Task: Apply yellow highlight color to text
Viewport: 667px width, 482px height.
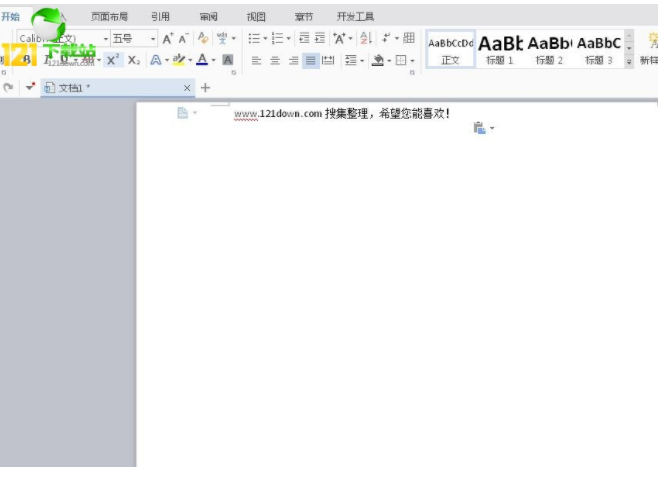Action: click(179, 60)
